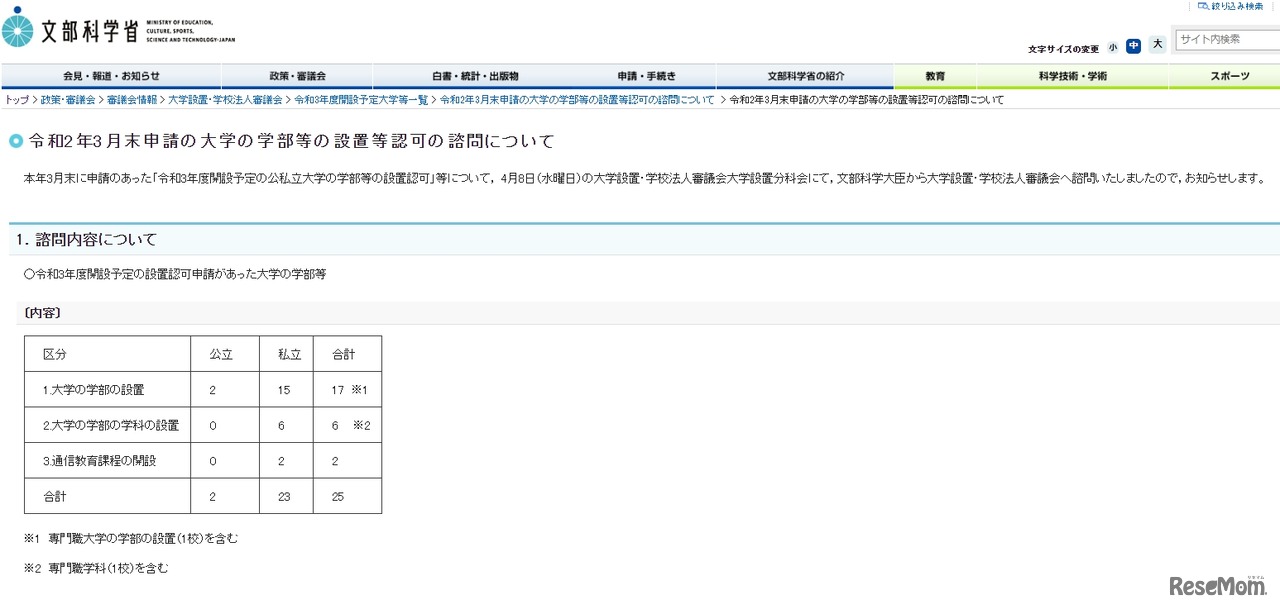Toggle the 中 medium font size button
This screenshot has height=609, width=1280.
coord(1133,46)
